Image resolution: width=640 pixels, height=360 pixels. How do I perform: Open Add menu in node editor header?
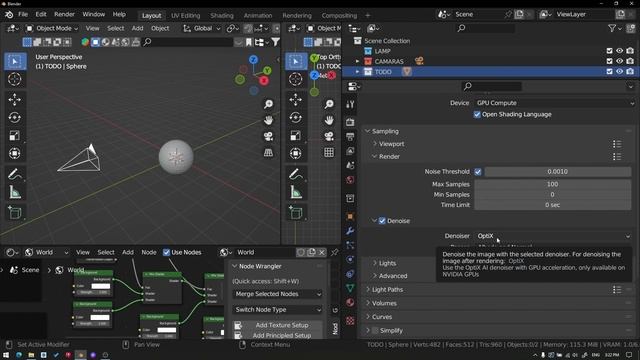tap(128, 252)
